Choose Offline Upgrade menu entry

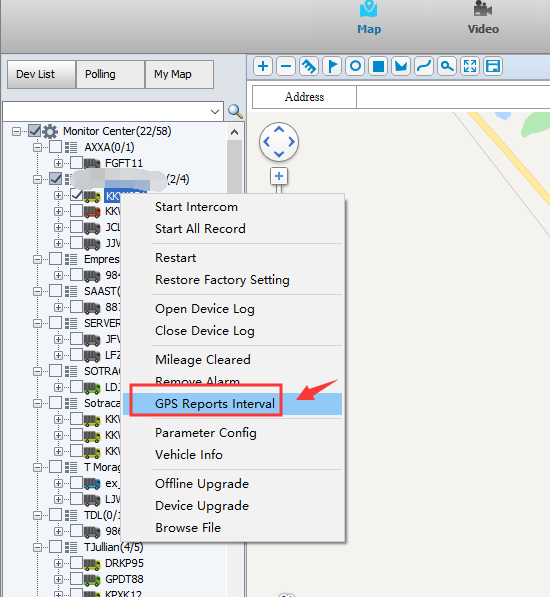(232, 484)
